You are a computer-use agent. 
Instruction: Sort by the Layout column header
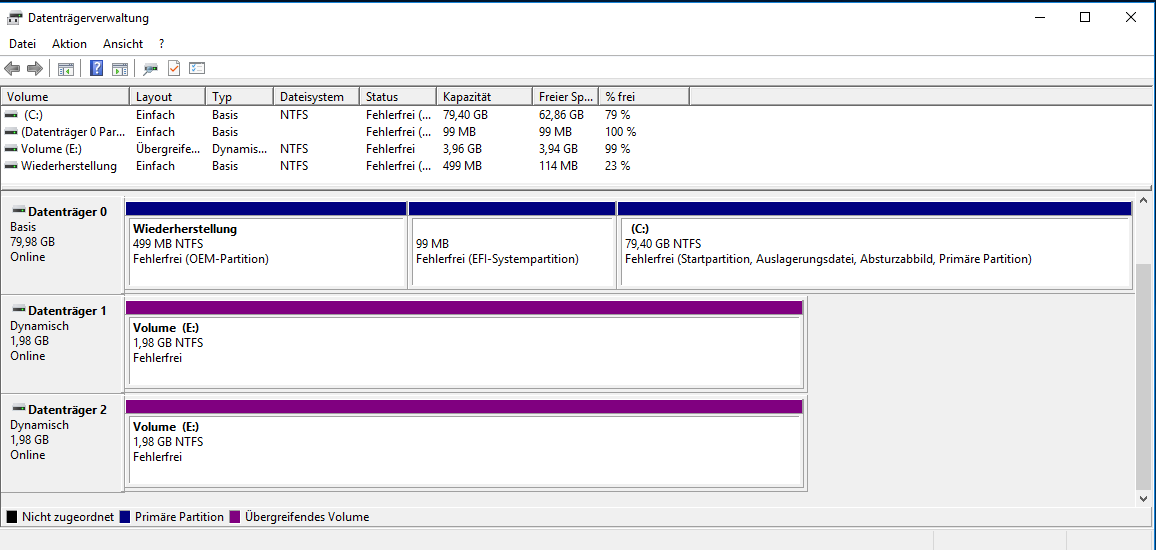pyautogui.click(x=167, y=97)
